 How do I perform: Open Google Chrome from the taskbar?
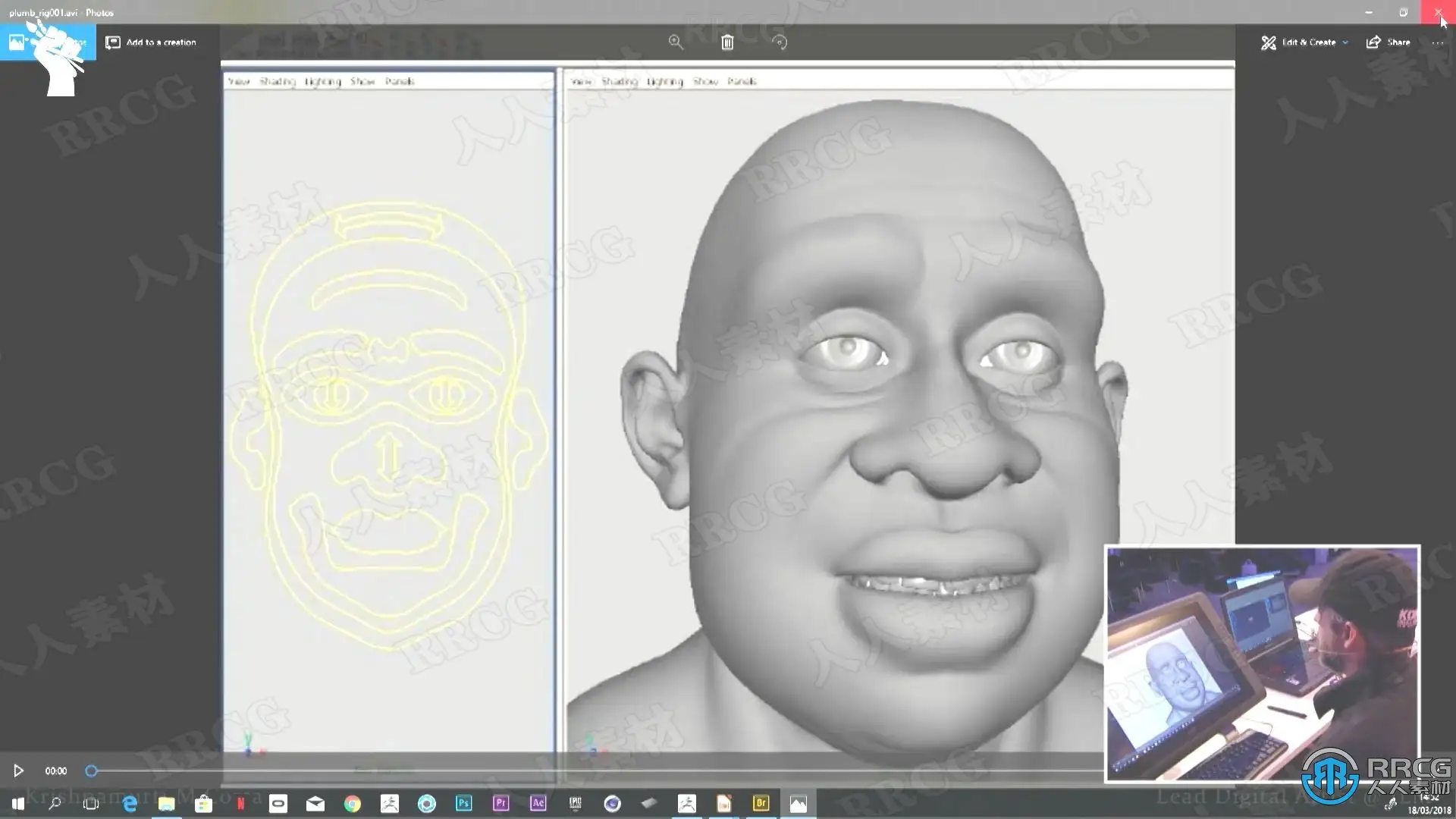click(x=352, y=803)
